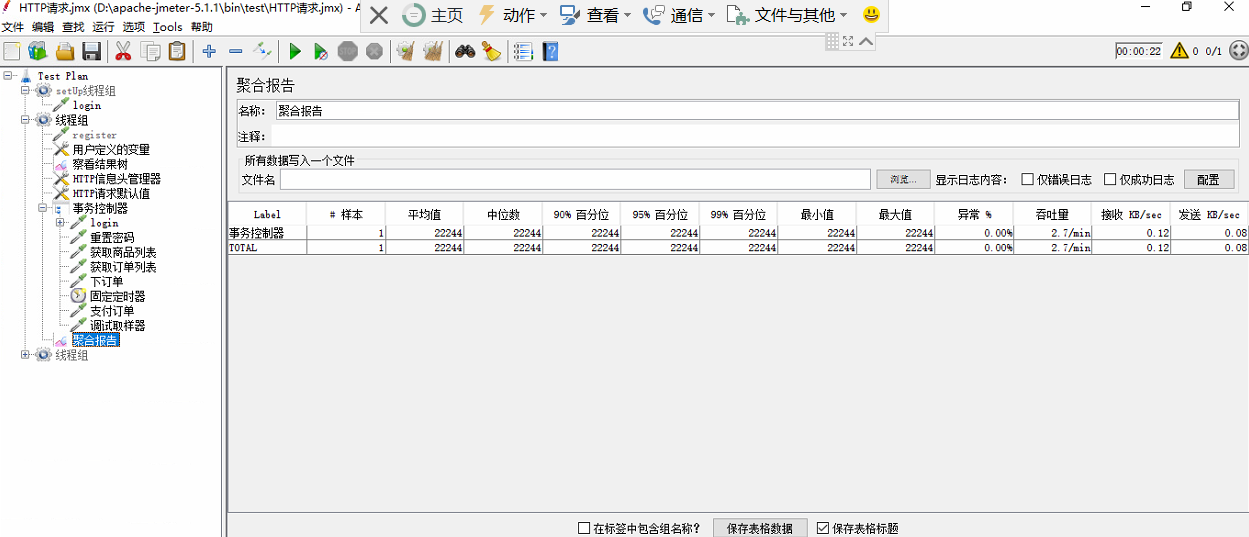This screenshot has width=1249, height=537.
Task: Save the test plan with floppy icon
Action: (91, 51)
